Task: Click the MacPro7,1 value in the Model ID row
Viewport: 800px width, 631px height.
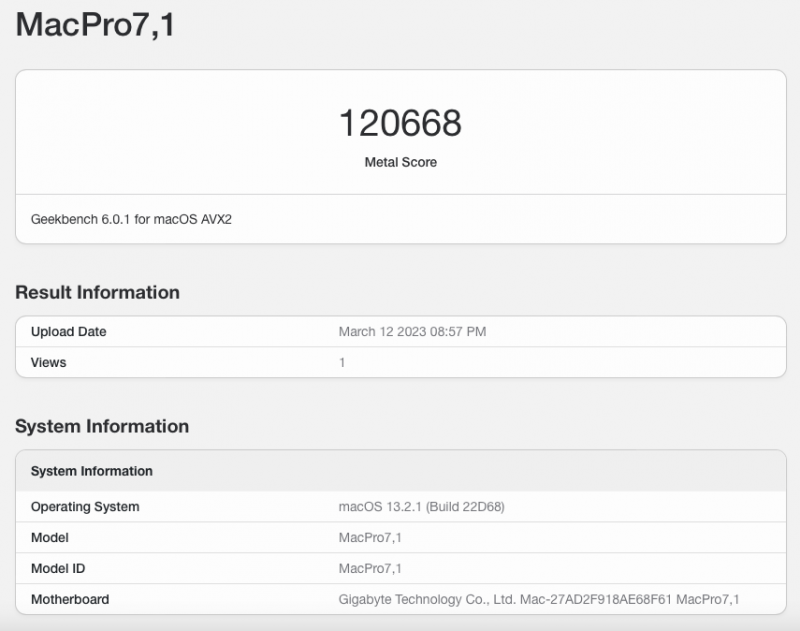Action: 370,568
